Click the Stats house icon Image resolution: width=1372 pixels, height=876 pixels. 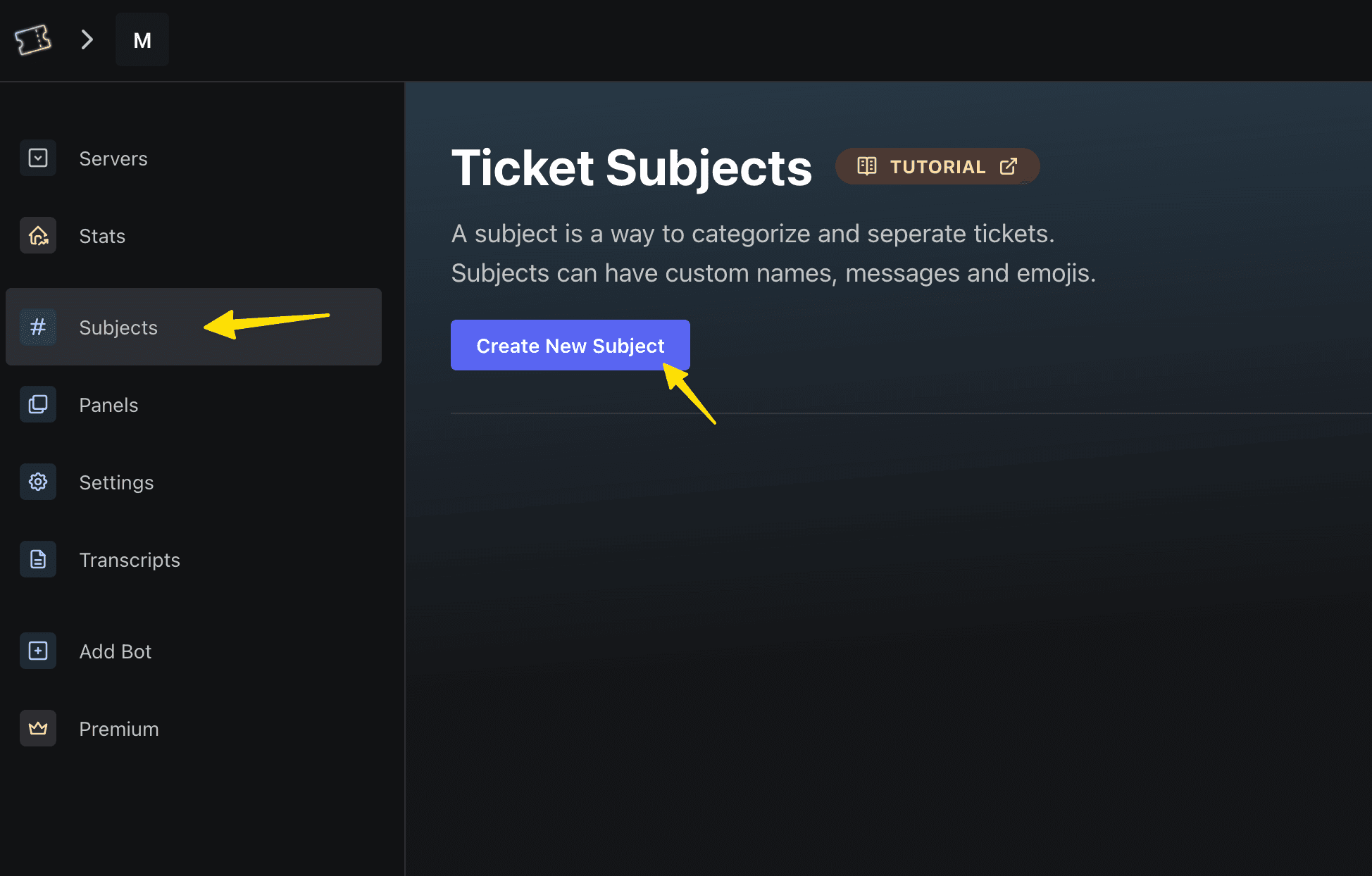pos(38,235)
